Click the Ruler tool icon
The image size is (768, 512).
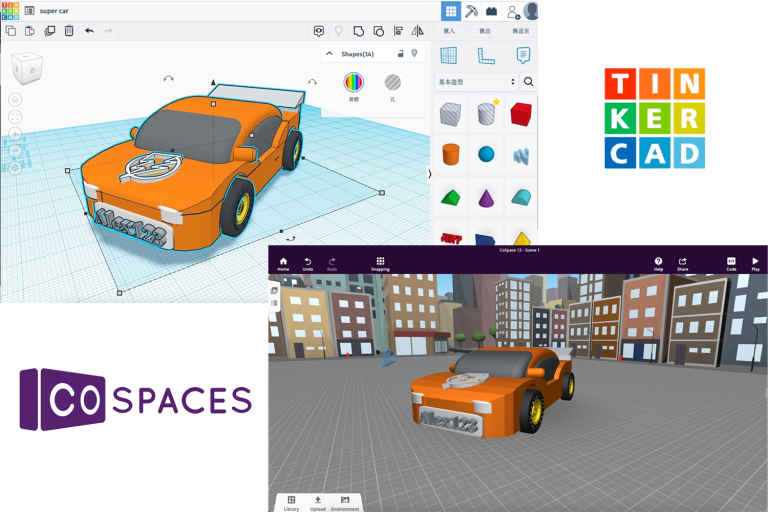click(486, 56)
